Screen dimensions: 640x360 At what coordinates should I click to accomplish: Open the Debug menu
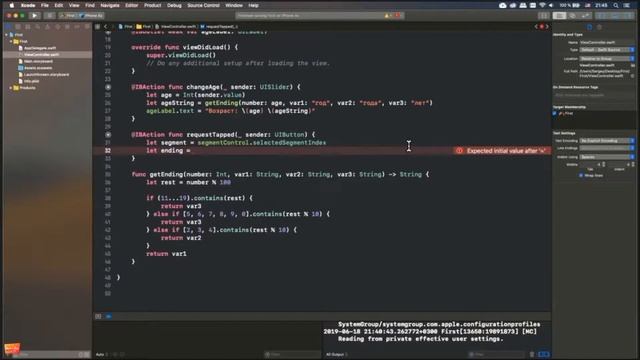[x=174, y=5]
